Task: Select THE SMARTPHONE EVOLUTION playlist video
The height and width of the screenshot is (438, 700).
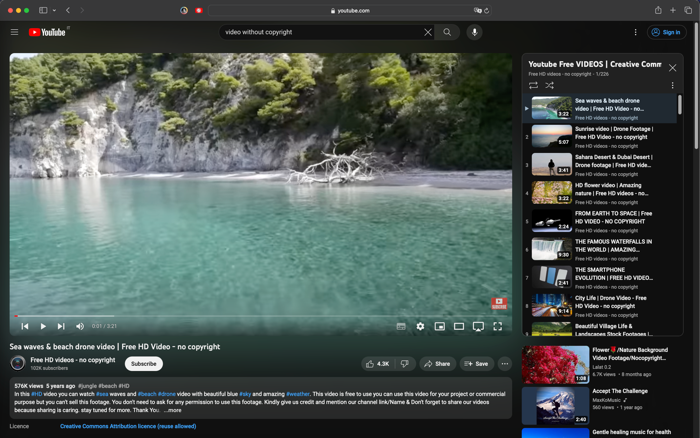Action: pos(600,277)
